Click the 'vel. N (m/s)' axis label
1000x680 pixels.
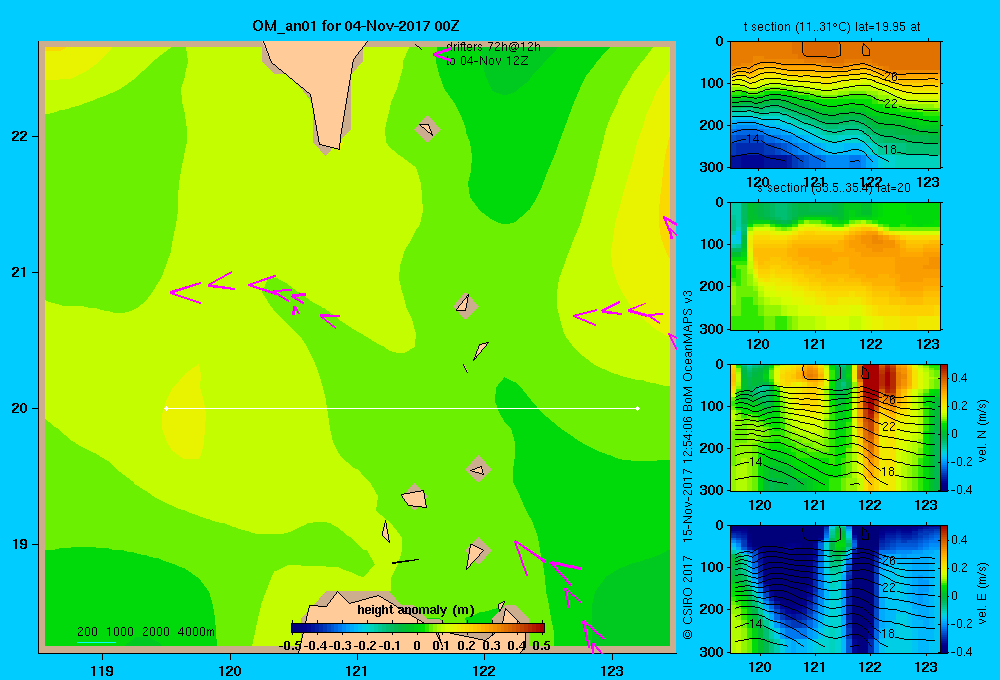983,431
